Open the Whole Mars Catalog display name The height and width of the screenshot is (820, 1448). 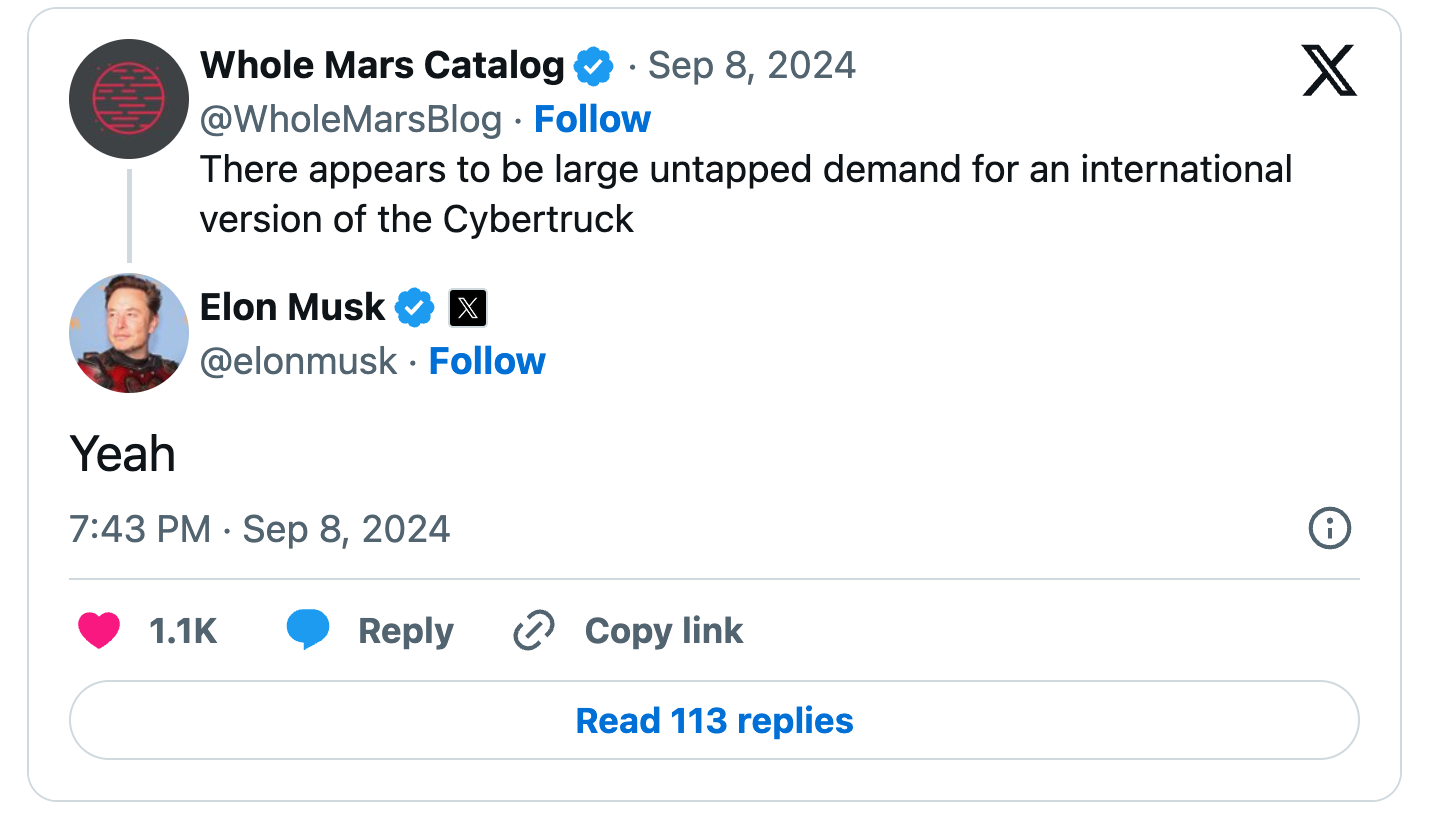pos(382,66)
